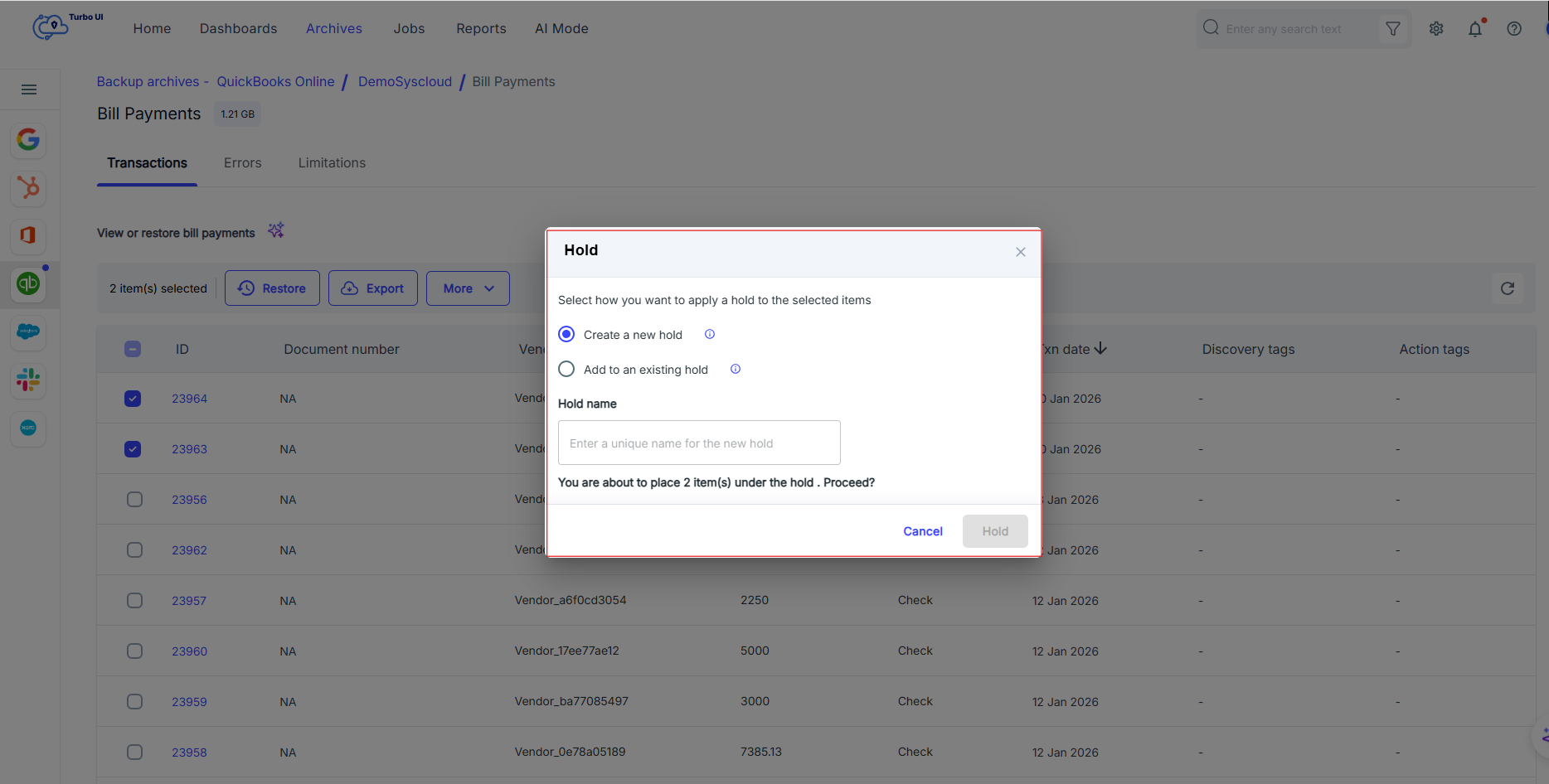
Task: Check the row 23957 checkbox
Action: pos(134,601)
